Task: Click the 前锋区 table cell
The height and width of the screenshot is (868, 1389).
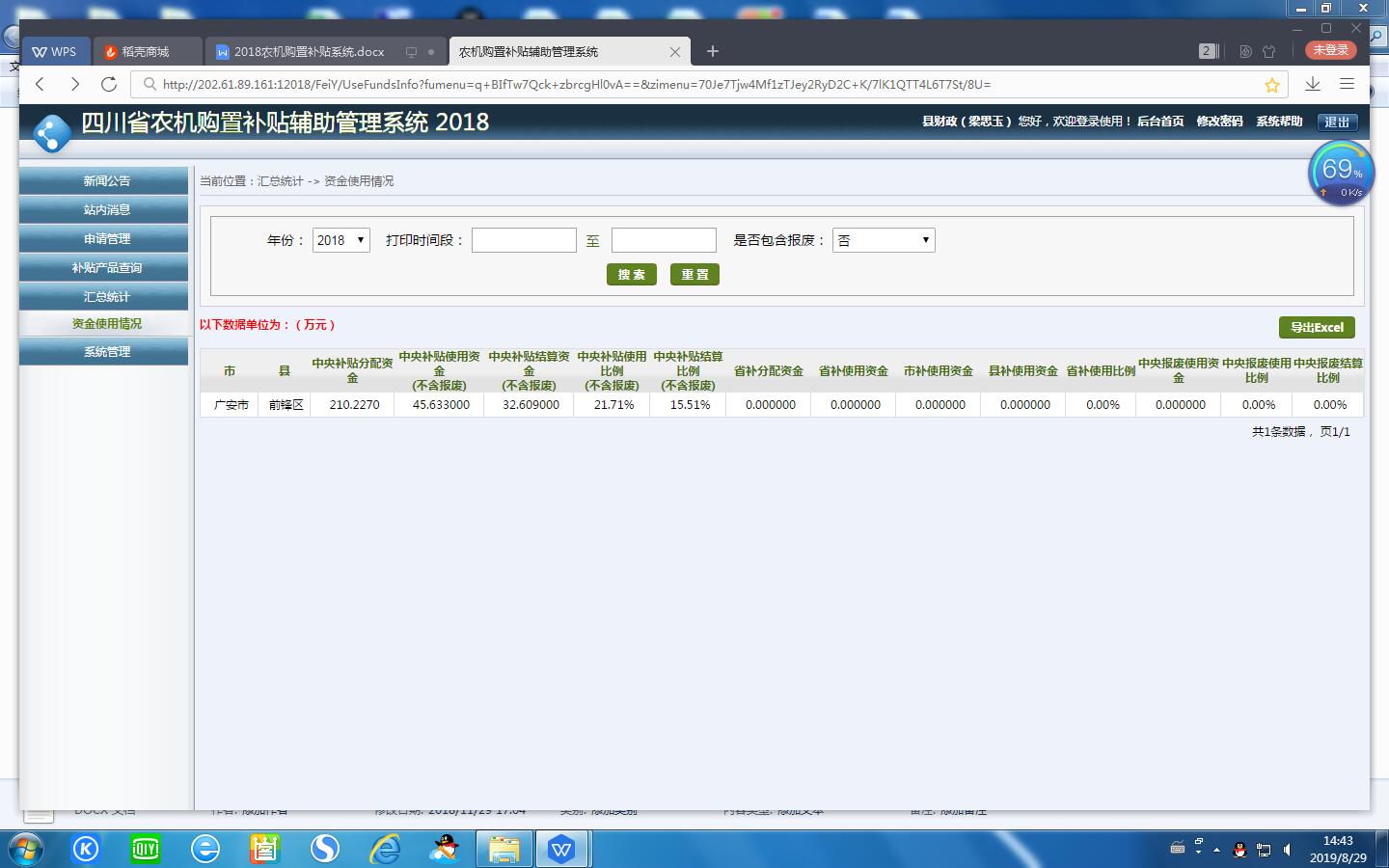Action: point(286,405)
